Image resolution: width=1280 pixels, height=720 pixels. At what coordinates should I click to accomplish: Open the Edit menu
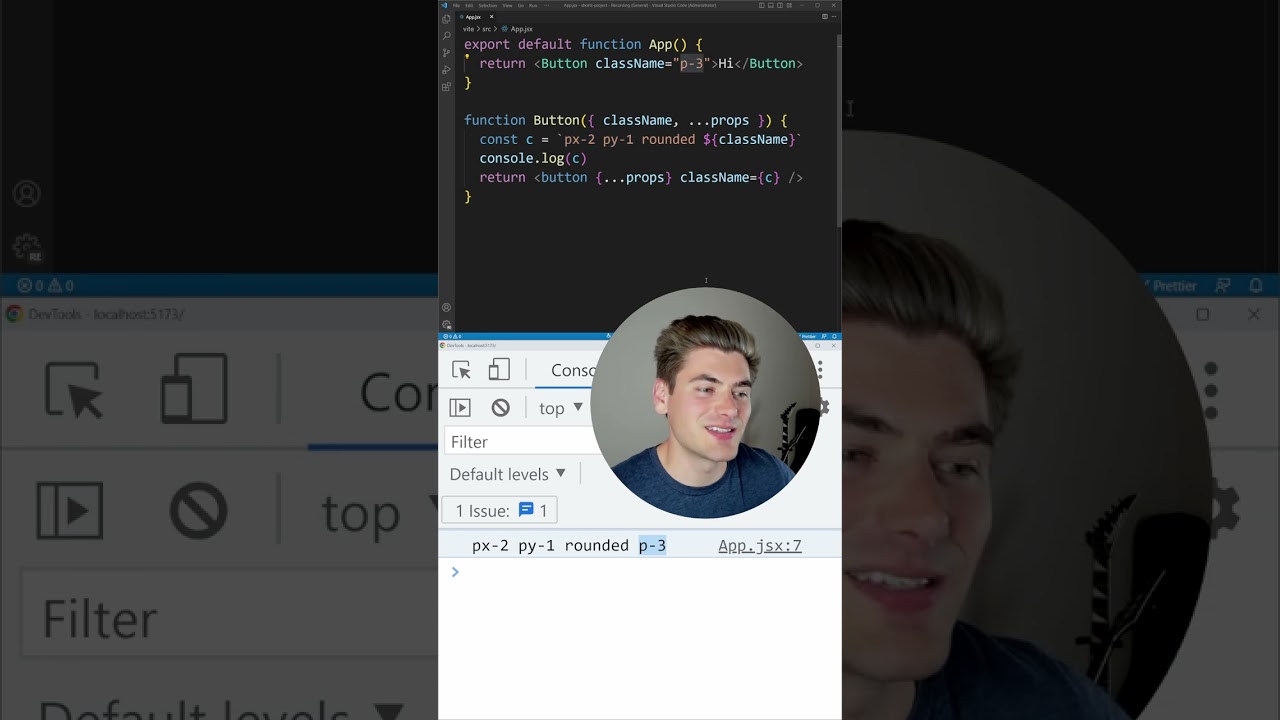click(x=469, y=5)
